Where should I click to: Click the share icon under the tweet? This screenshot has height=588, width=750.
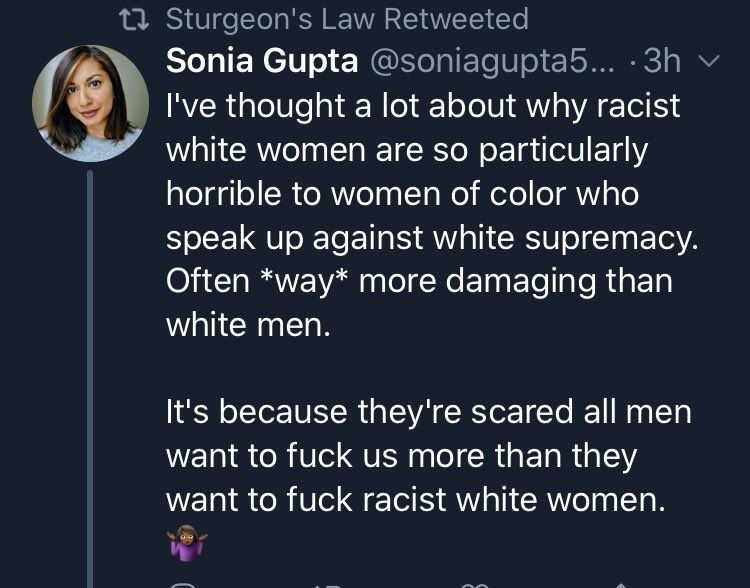pyautogui.click(x=621, y=583)
